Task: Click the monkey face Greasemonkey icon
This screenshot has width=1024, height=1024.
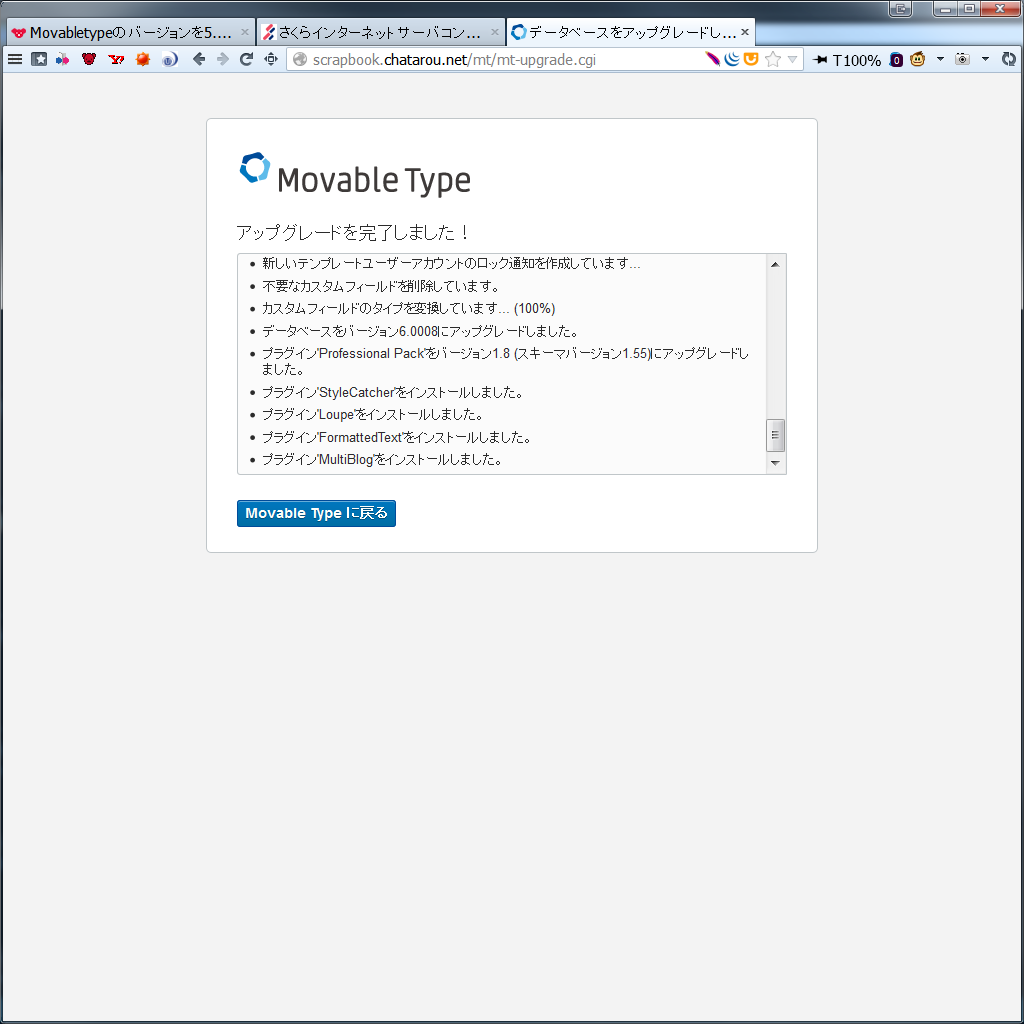Action: click(x=918, y=59)
